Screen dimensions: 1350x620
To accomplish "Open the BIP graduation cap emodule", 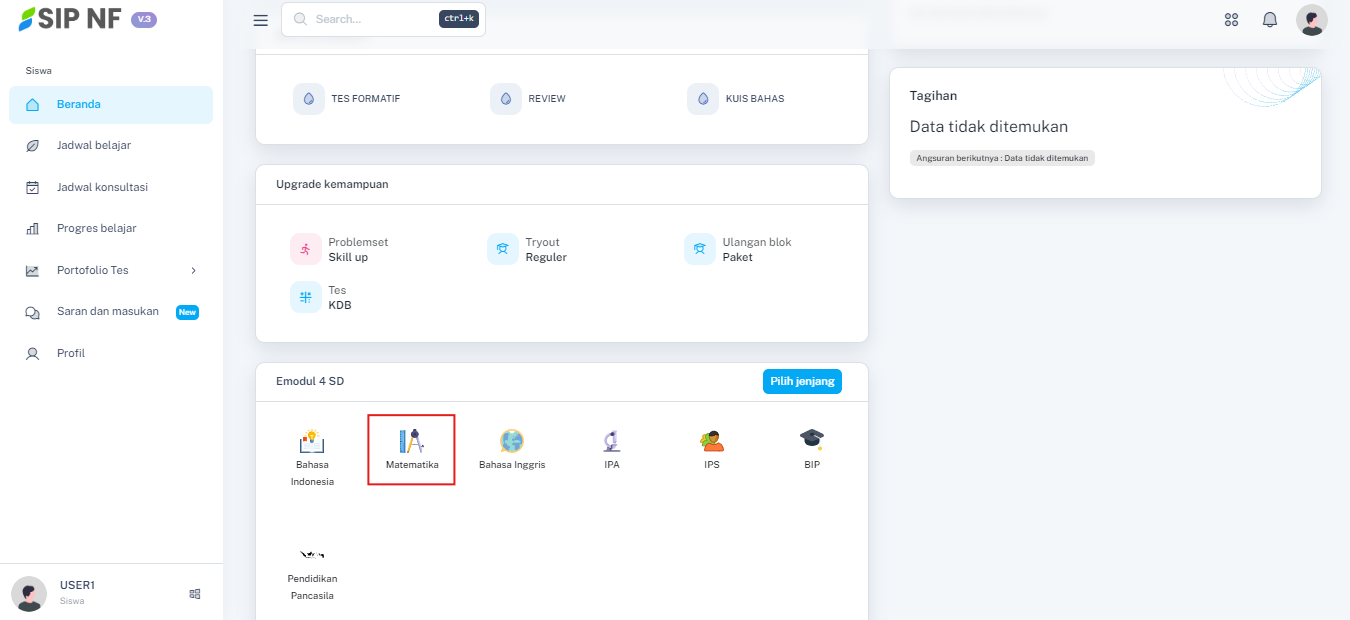I will [x=811, y=440].
